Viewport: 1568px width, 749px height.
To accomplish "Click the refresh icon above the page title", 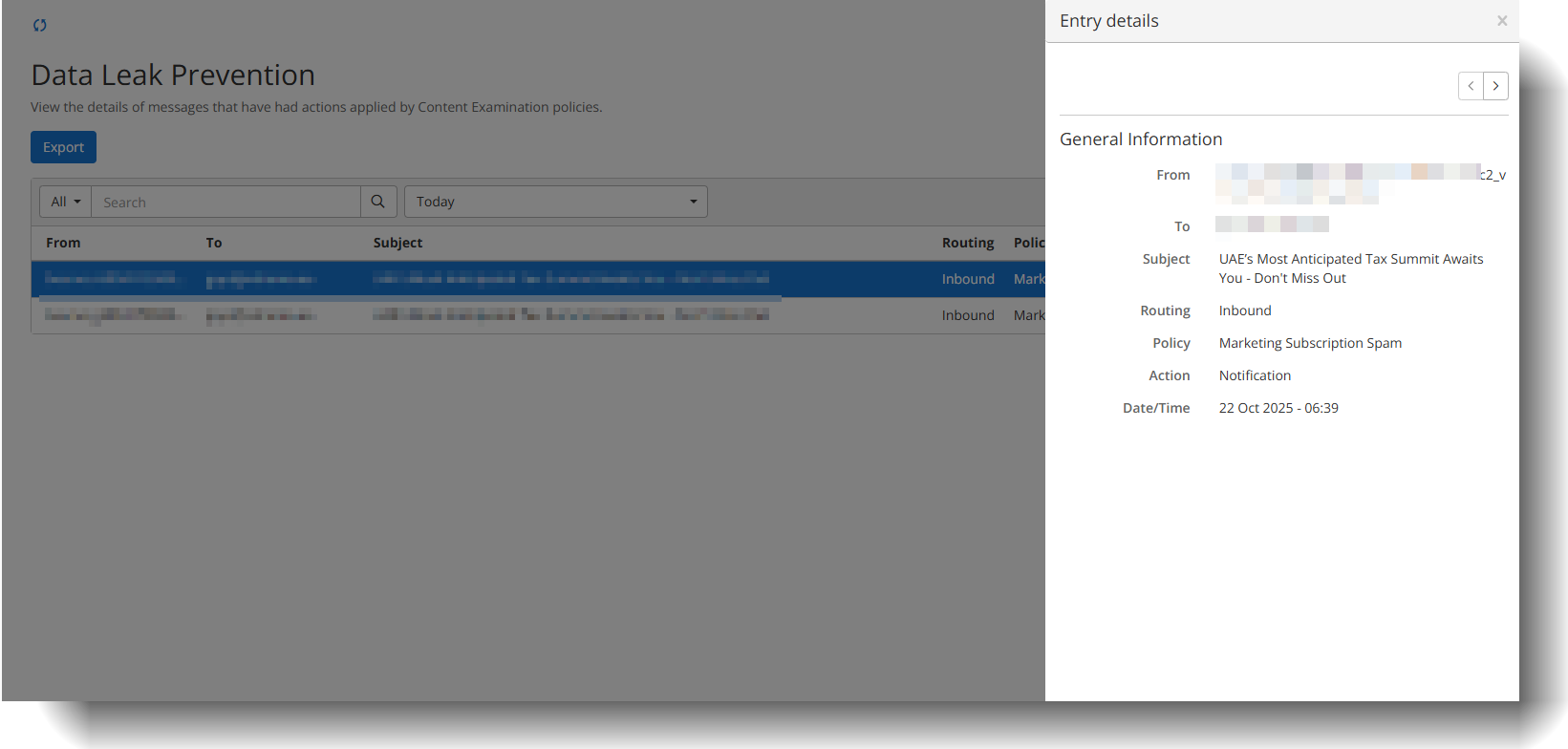I will click(x=39, y=25).
